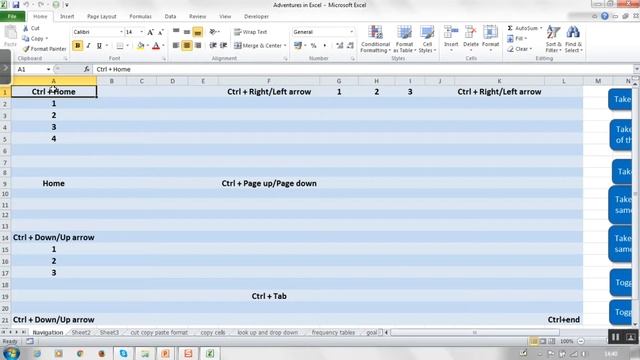
Task: Apply bottom vertical alignment
Action: pyautogui.click(x=198, y=32)
